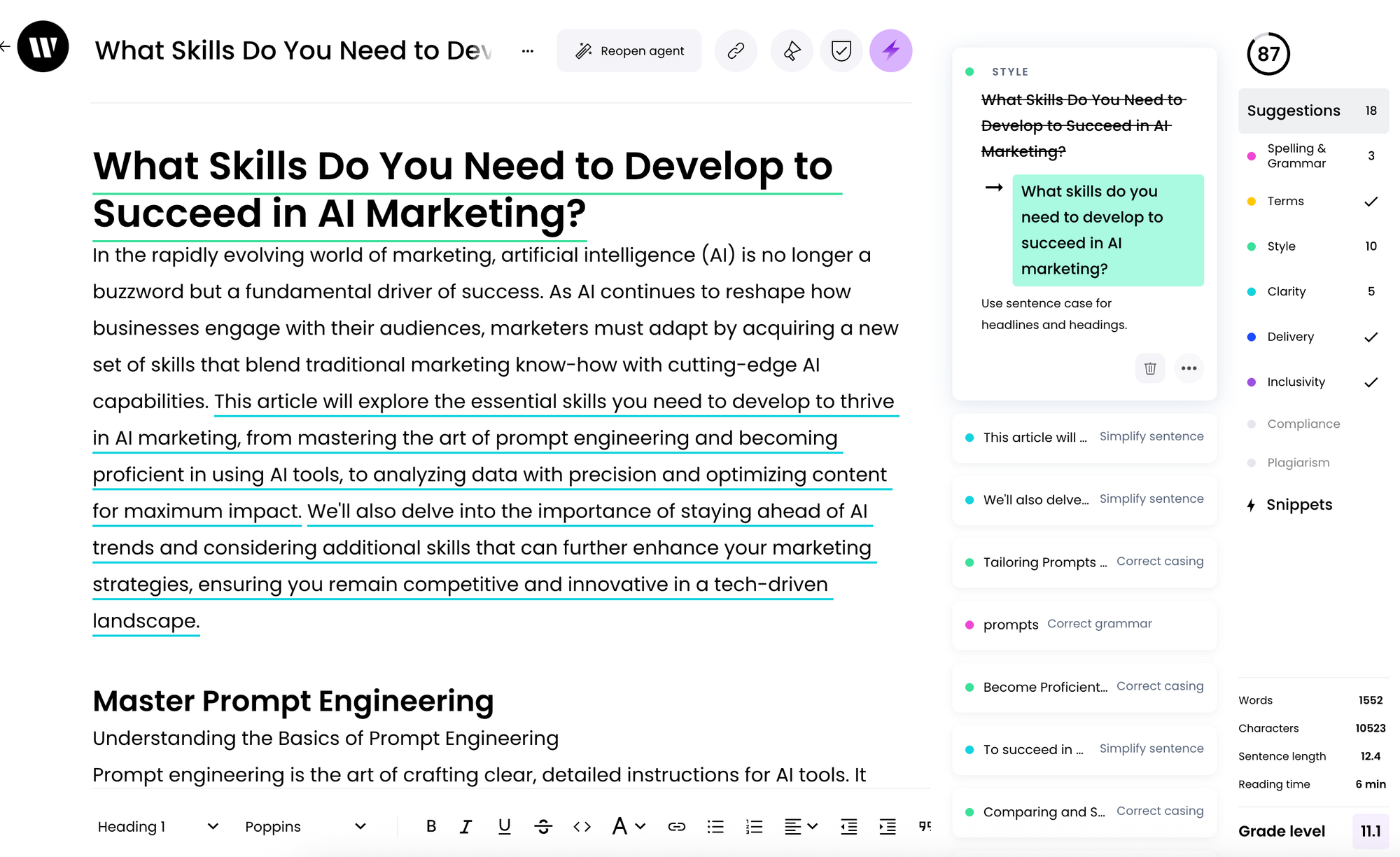Insert a numbered list
Screen dimensions: 1400x857
[x=754, y=826]
